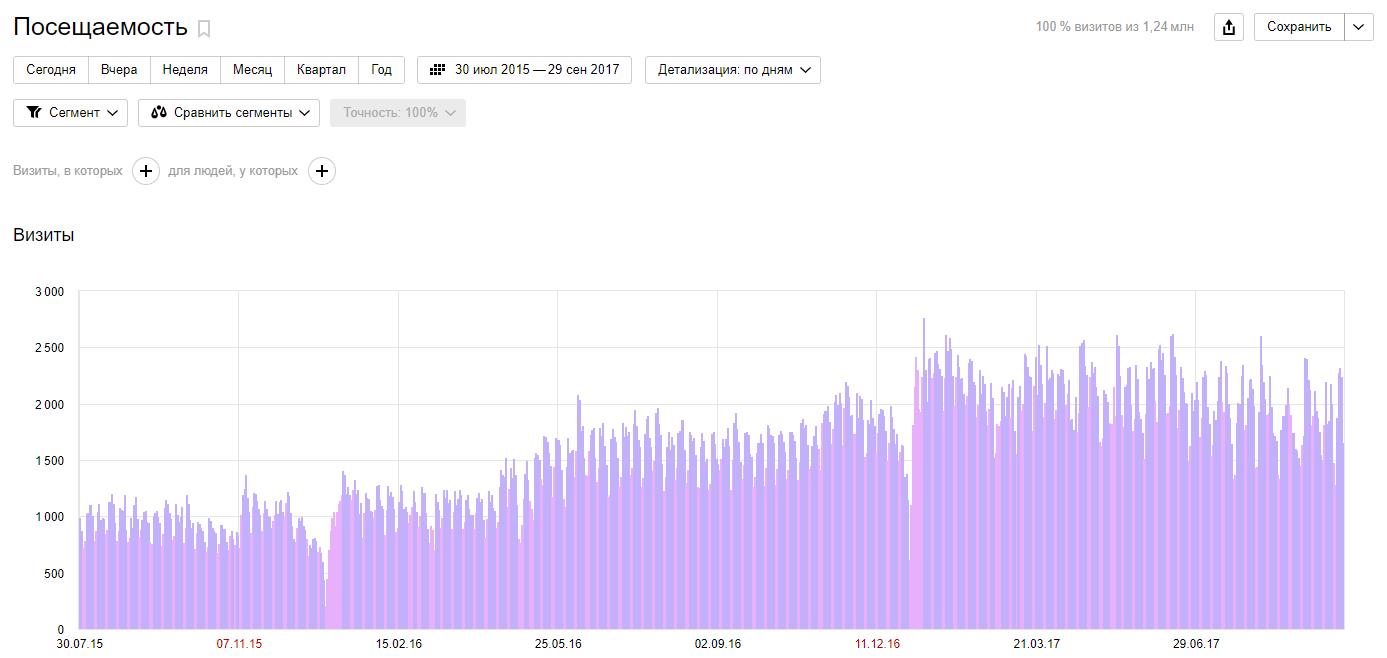This screenshot has height=658, width=1387.
Task: Add condition for Визиты, в которых
Action: 146,171
